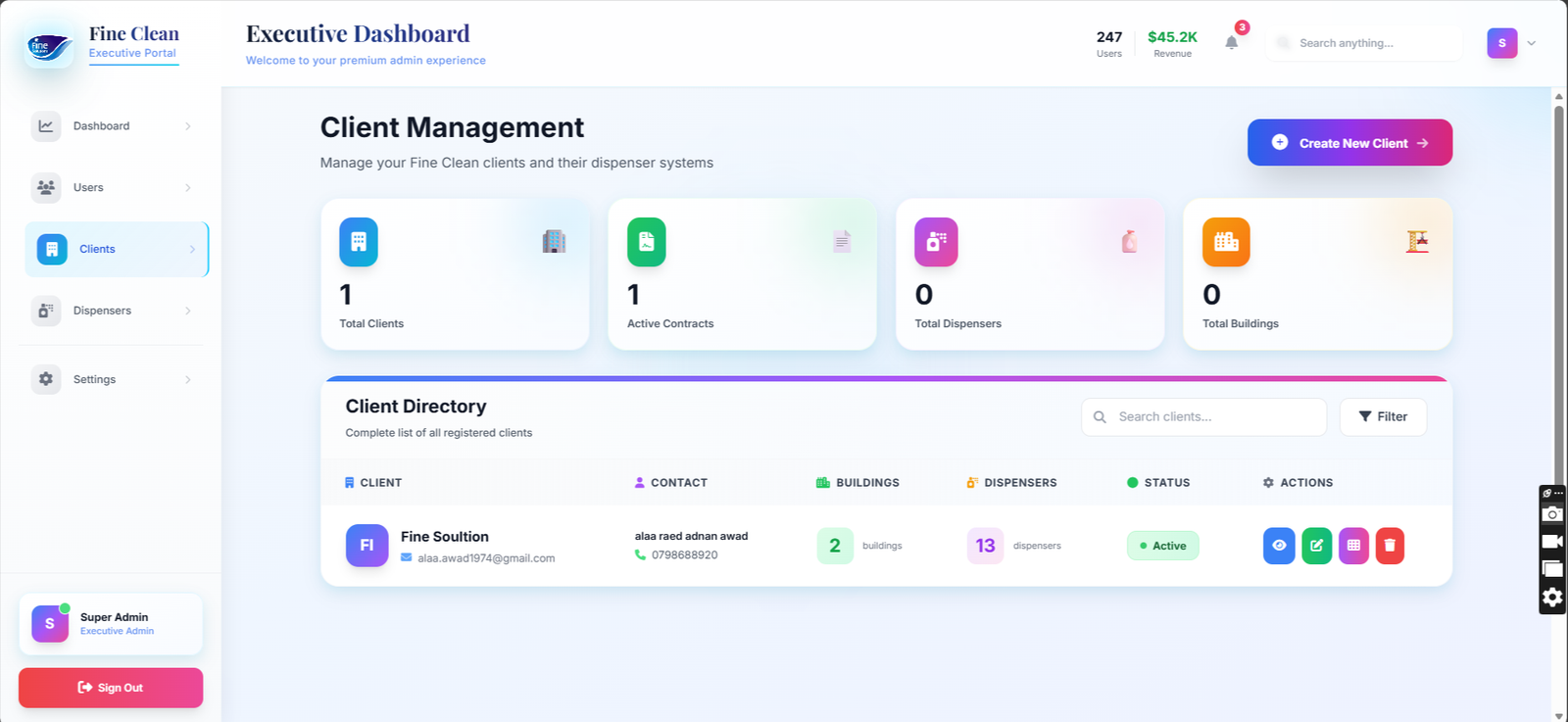Click the Dashboard chart icon in sidebar
The width and height of the screenshot is (1568, 722).
coord(46,126)
